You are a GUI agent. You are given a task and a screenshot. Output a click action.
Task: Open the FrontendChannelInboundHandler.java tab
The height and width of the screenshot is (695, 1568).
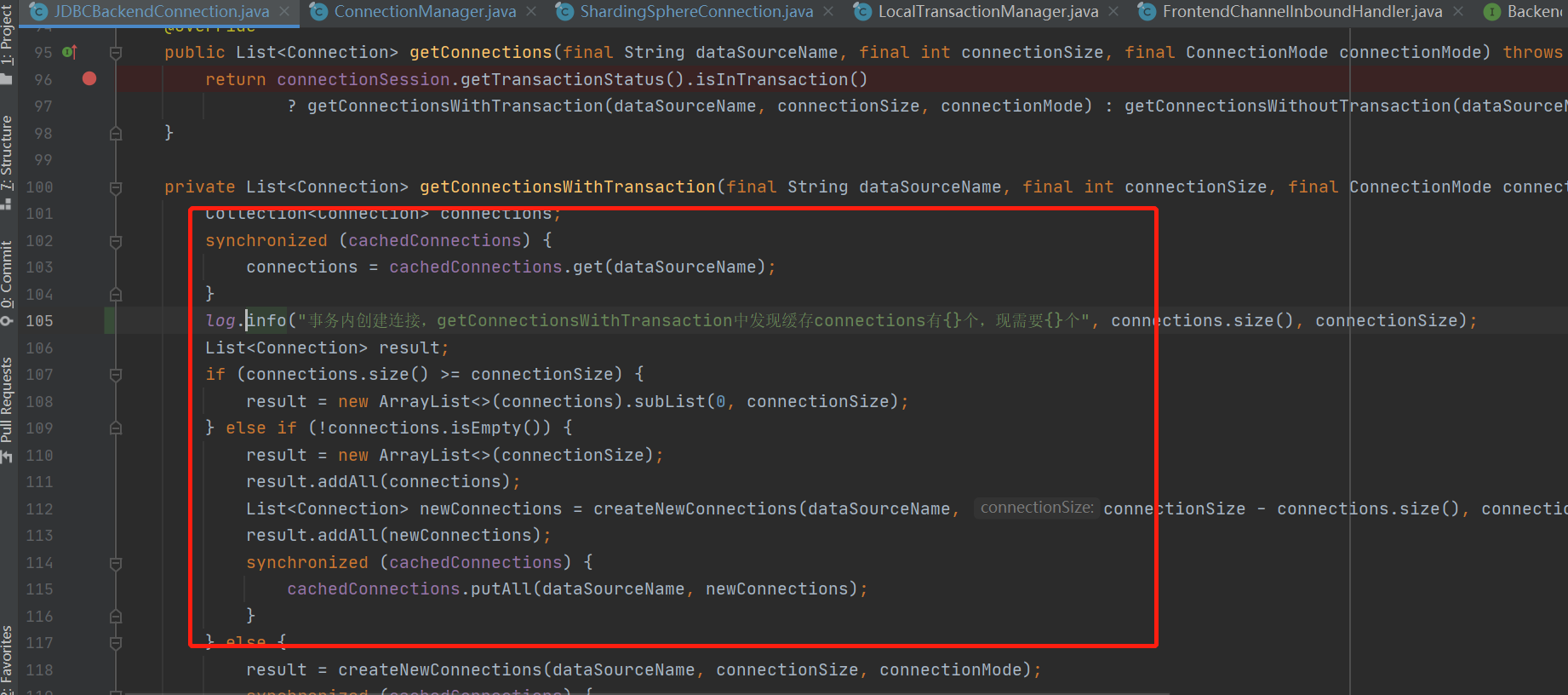tap(1302, 11)
